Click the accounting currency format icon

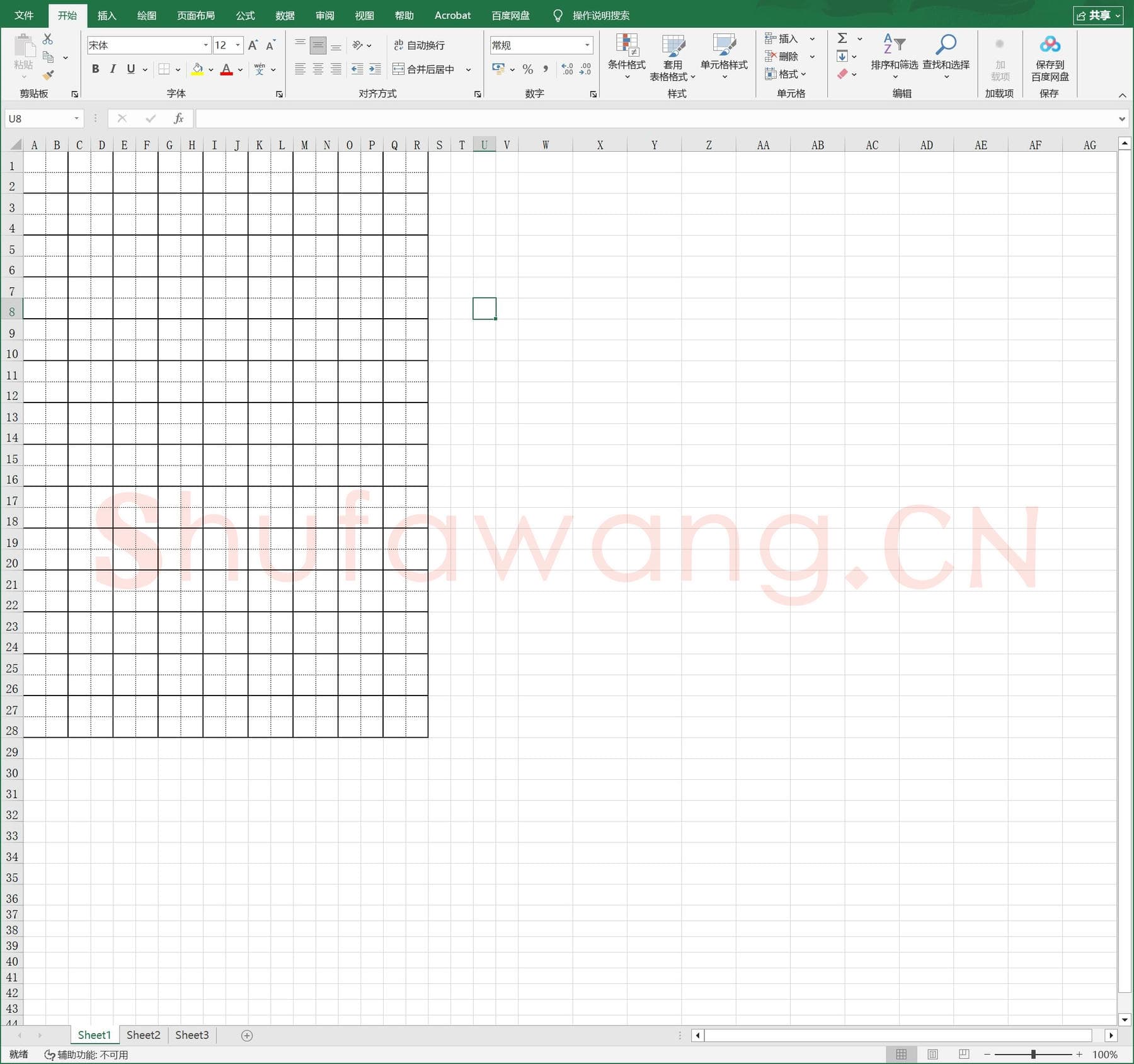(498, 69)
